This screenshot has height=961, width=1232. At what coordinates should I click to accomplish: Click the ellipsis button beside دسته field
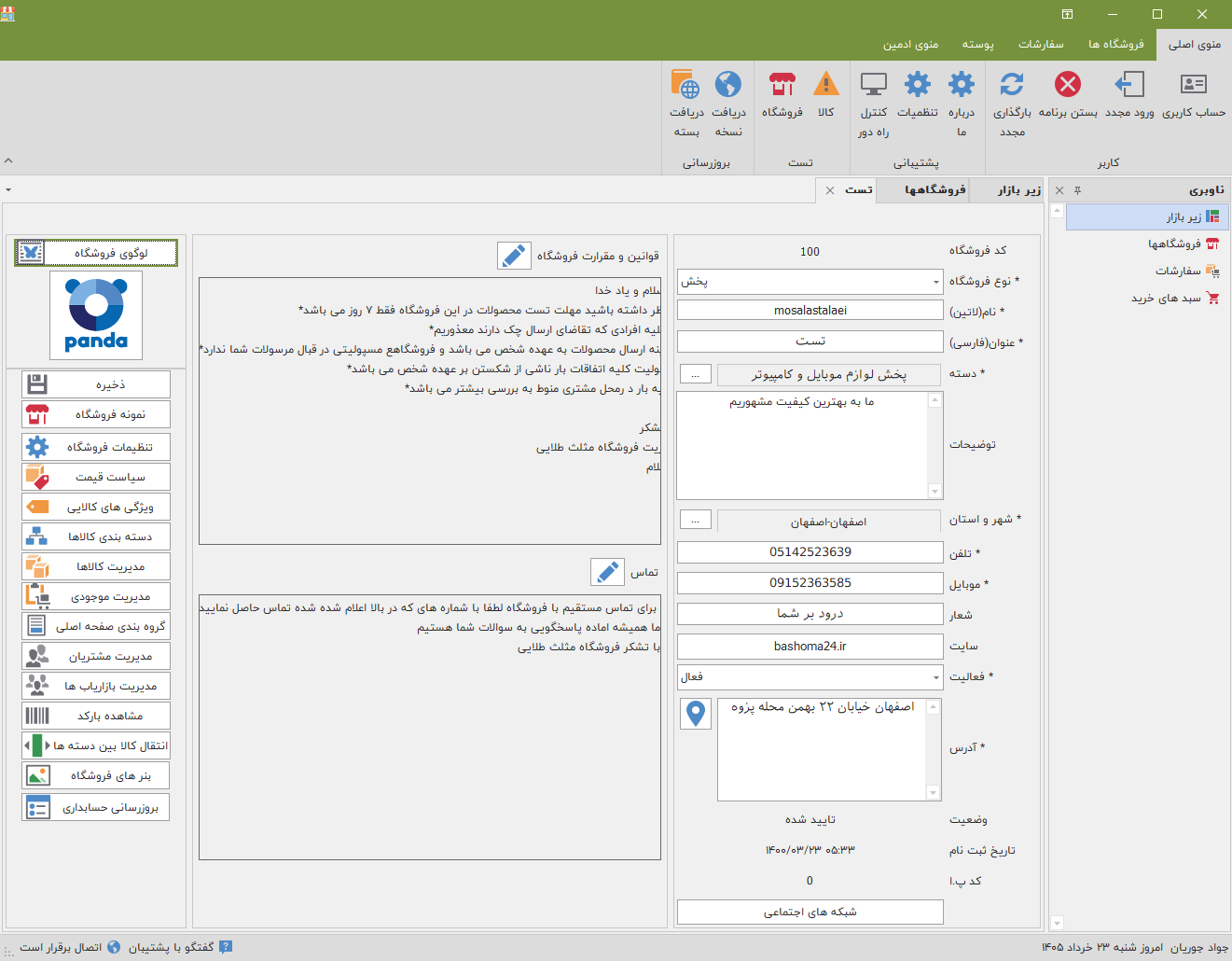coord(696,373)
